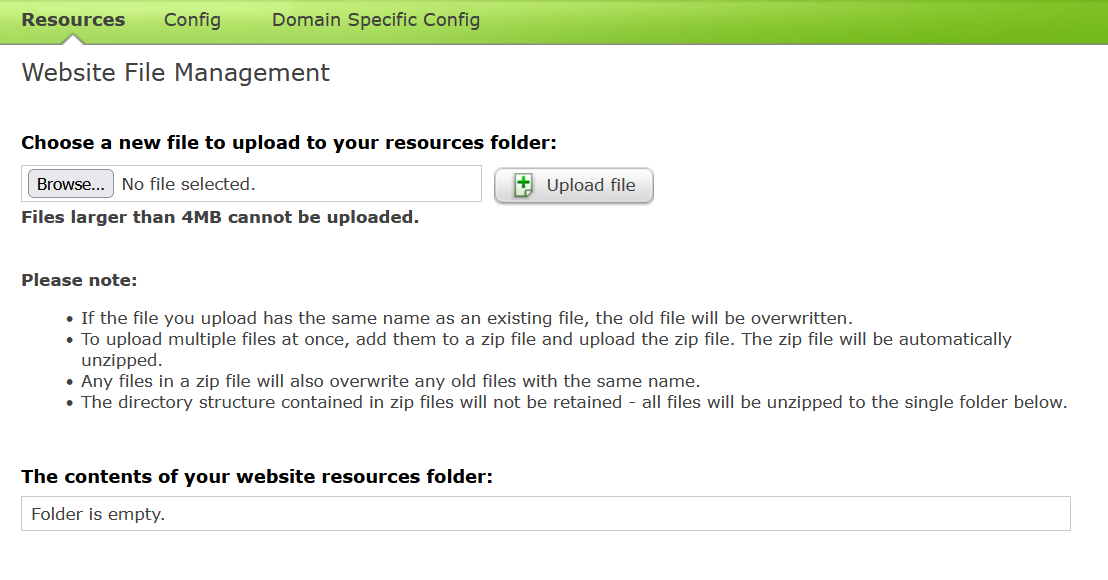Screen dimensions: 1108x580
Task: Click the empty green header bar area
Action: point(791,21)
